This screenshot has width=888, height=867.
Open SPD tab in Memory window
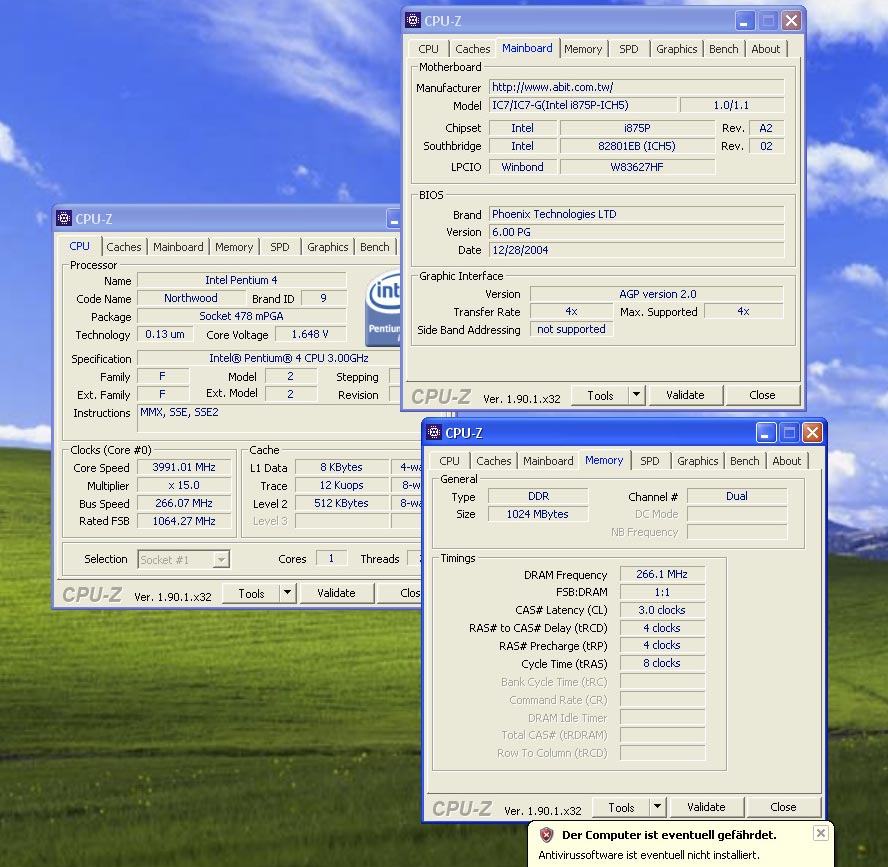[x=650, y=461]
